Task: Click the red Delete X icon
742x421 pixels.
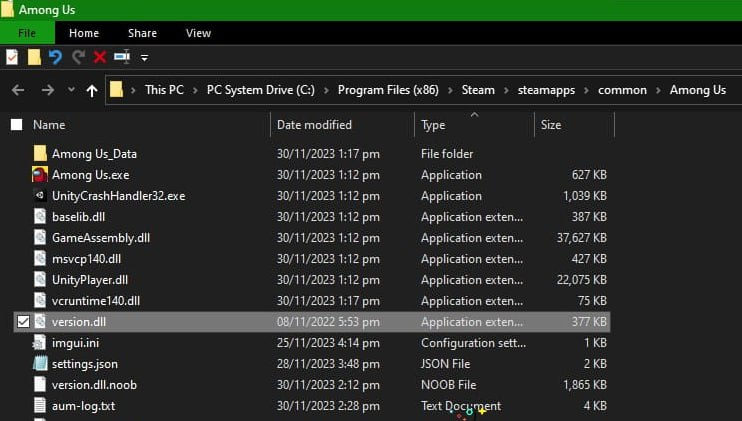Action: click(100, 57)
